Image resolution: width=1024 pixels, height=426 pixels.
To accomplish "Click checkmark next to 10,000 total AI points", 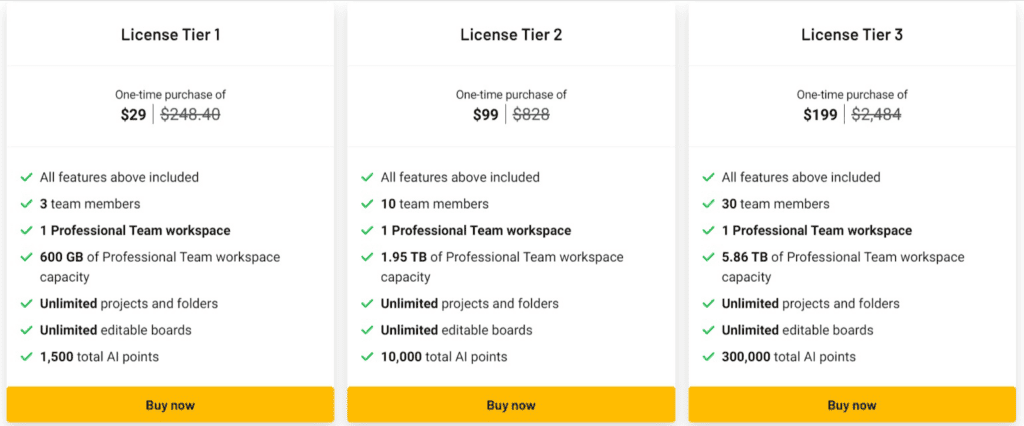I will (x=368, y=357).
